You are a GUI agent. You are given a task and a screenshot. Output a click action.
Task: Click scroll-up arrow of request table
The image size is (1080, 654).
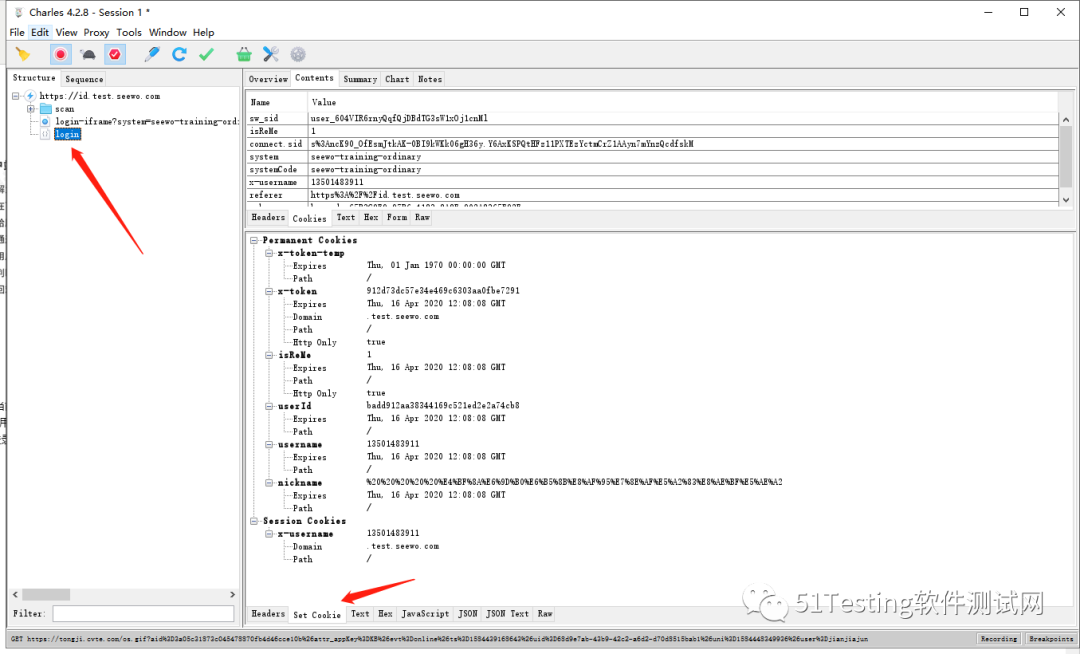pos(1066,120)
